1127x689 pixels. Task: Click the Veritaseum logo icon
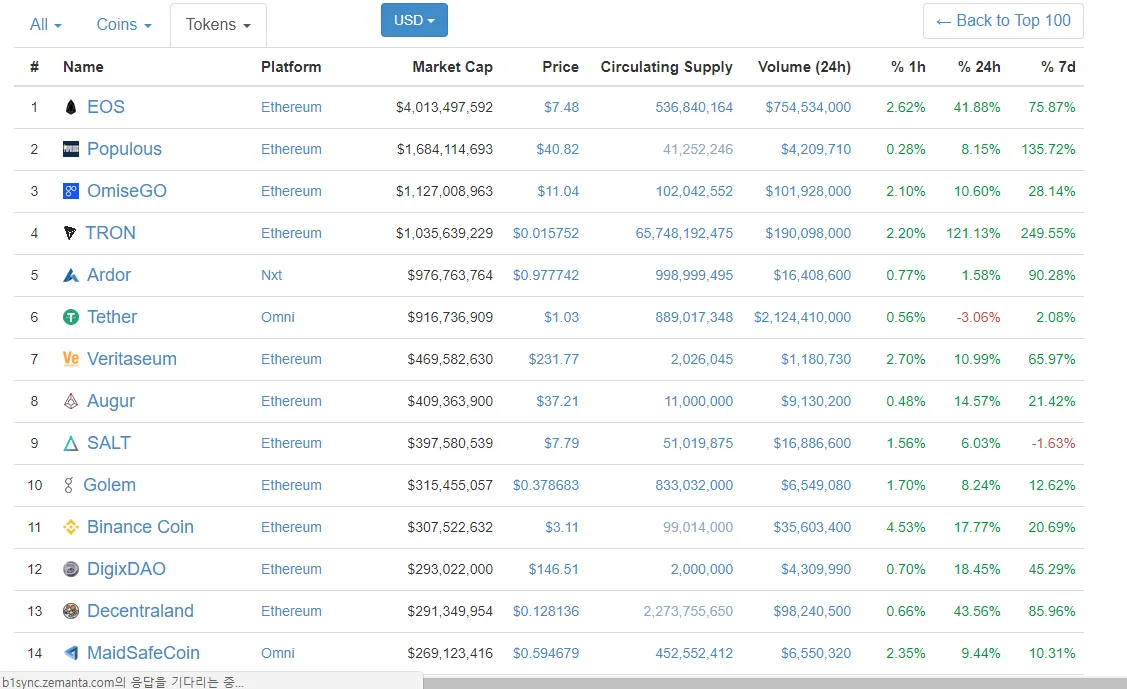pos(70,359)
